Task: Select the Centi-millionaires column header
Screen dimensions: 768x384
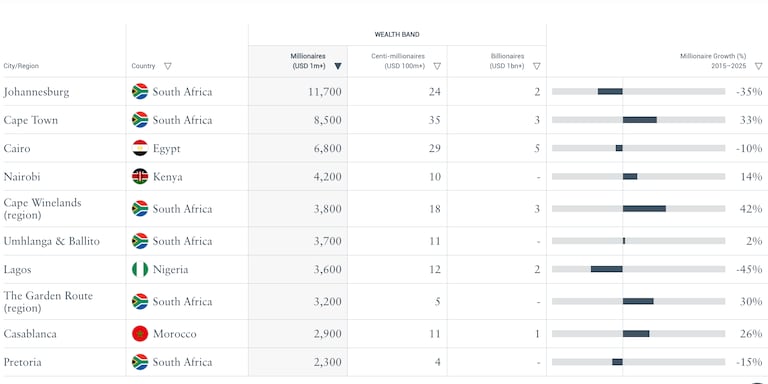Action: 397,61
